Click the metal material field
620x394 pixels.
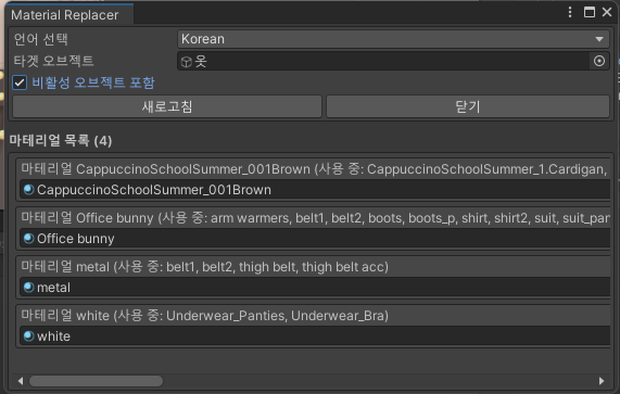(x=315, y=287)
